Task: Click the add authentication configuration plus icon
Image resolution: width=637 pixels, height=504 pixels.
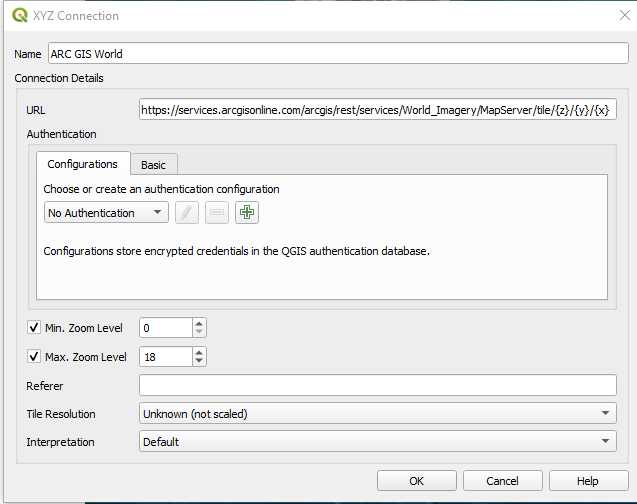Action: [x=247, y=213]
